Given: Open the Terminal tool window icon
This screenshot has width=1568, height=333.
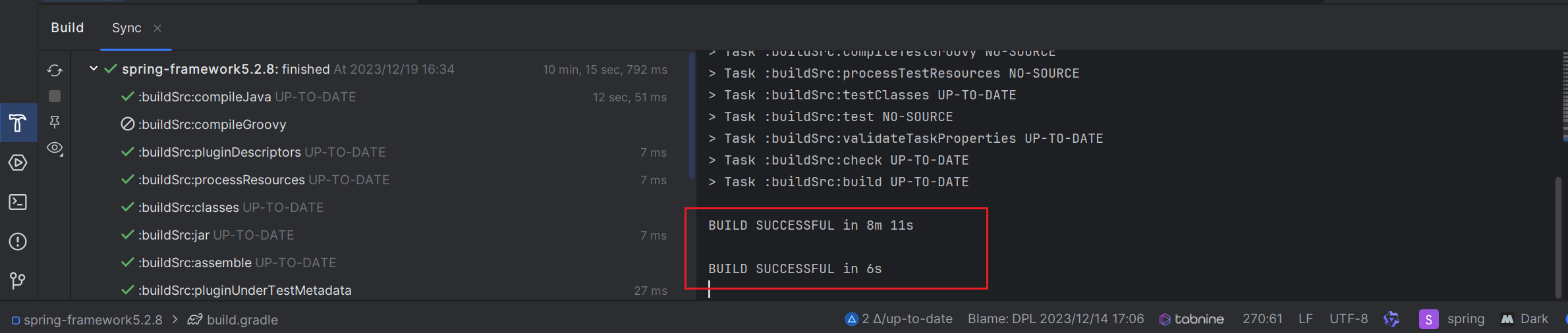Looking at the screenshot, I should (18, 202).
